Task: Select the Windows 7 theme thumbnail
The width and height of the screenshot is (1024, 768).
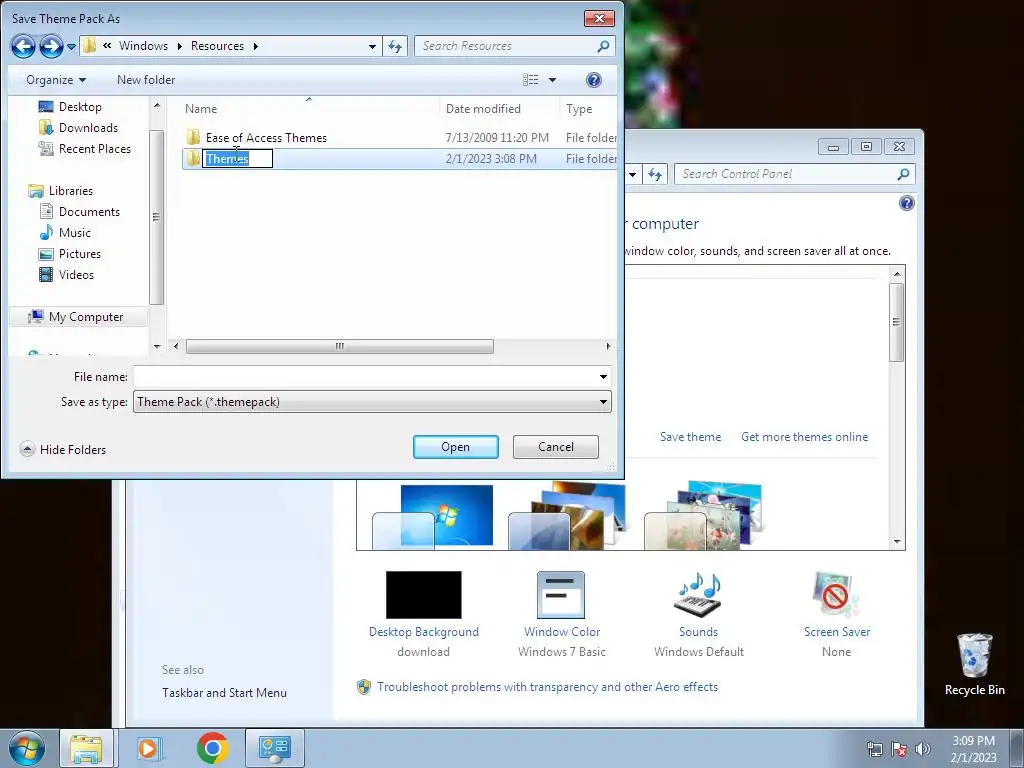Action: point(433,517)
